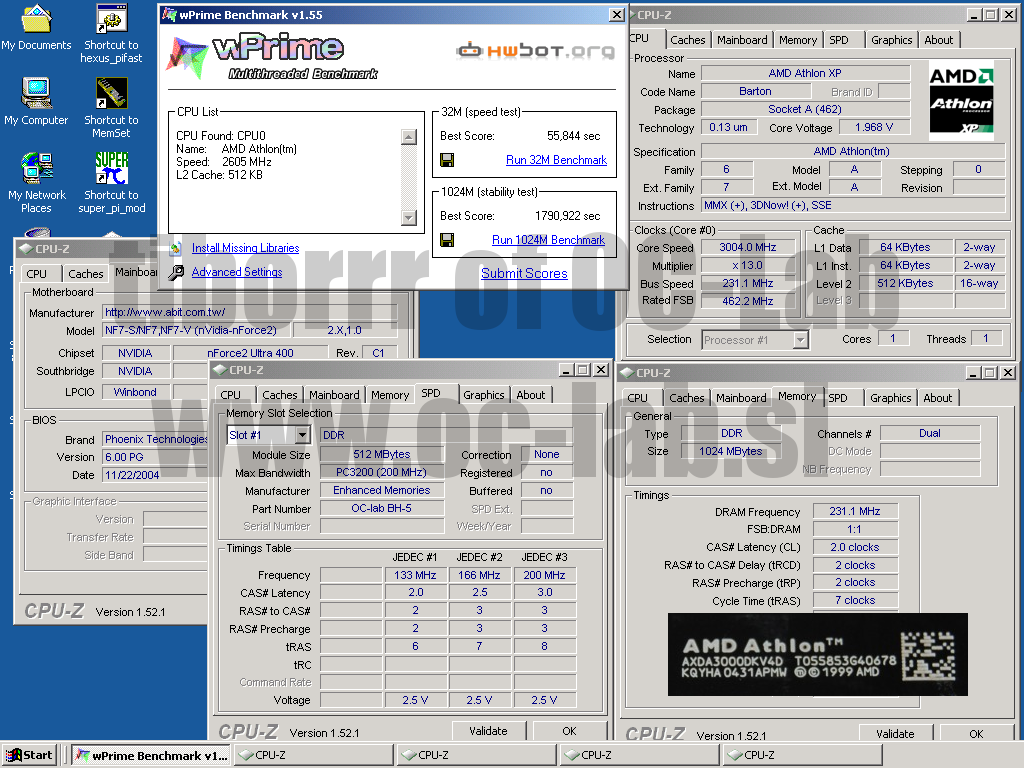Click the HWBOT.org logo
Image resolution: width=1024 pixels, height=768 pixels.
click(x=536, y=50)
